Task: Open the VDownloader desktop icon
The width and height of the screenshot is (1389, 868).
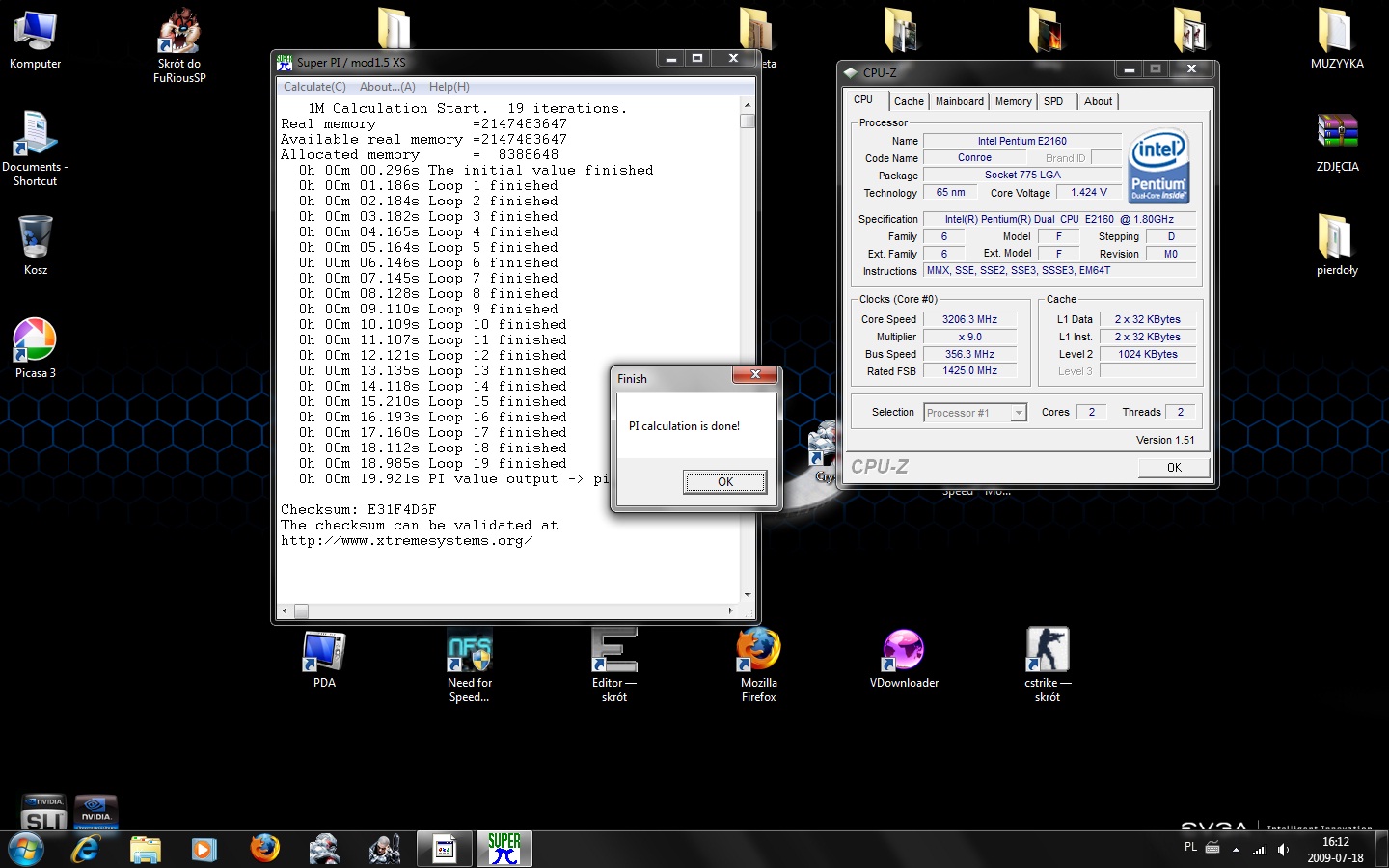Action: pos(904,650)
